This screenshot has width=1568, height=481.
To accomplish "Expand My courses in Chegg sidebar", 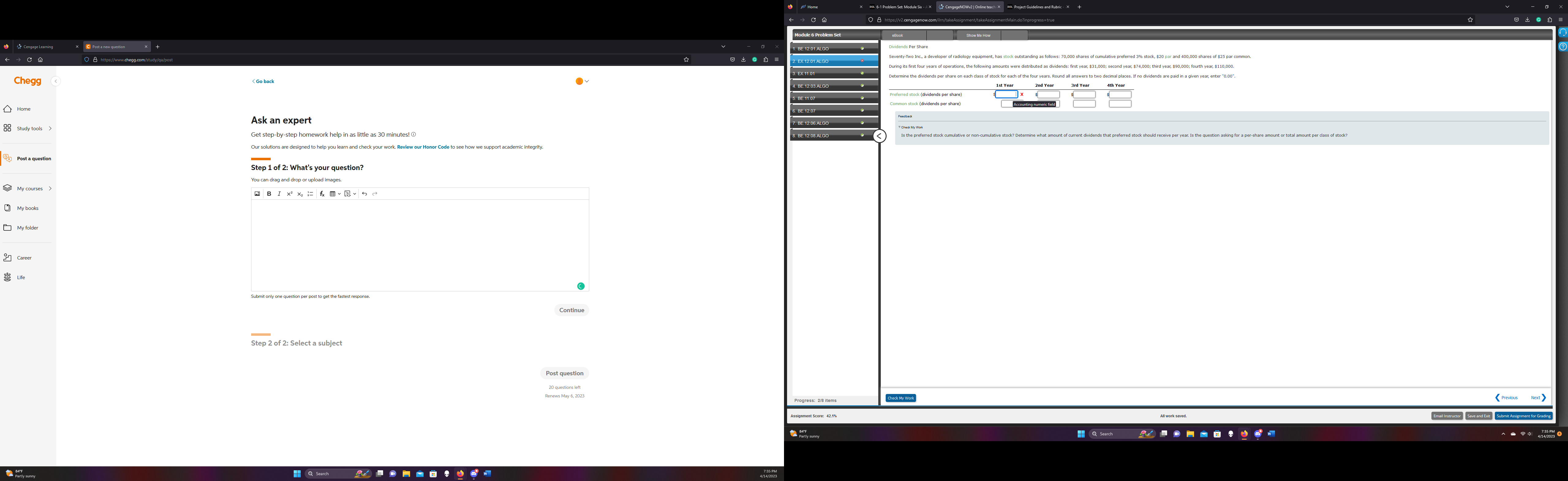I will [50, 189].
